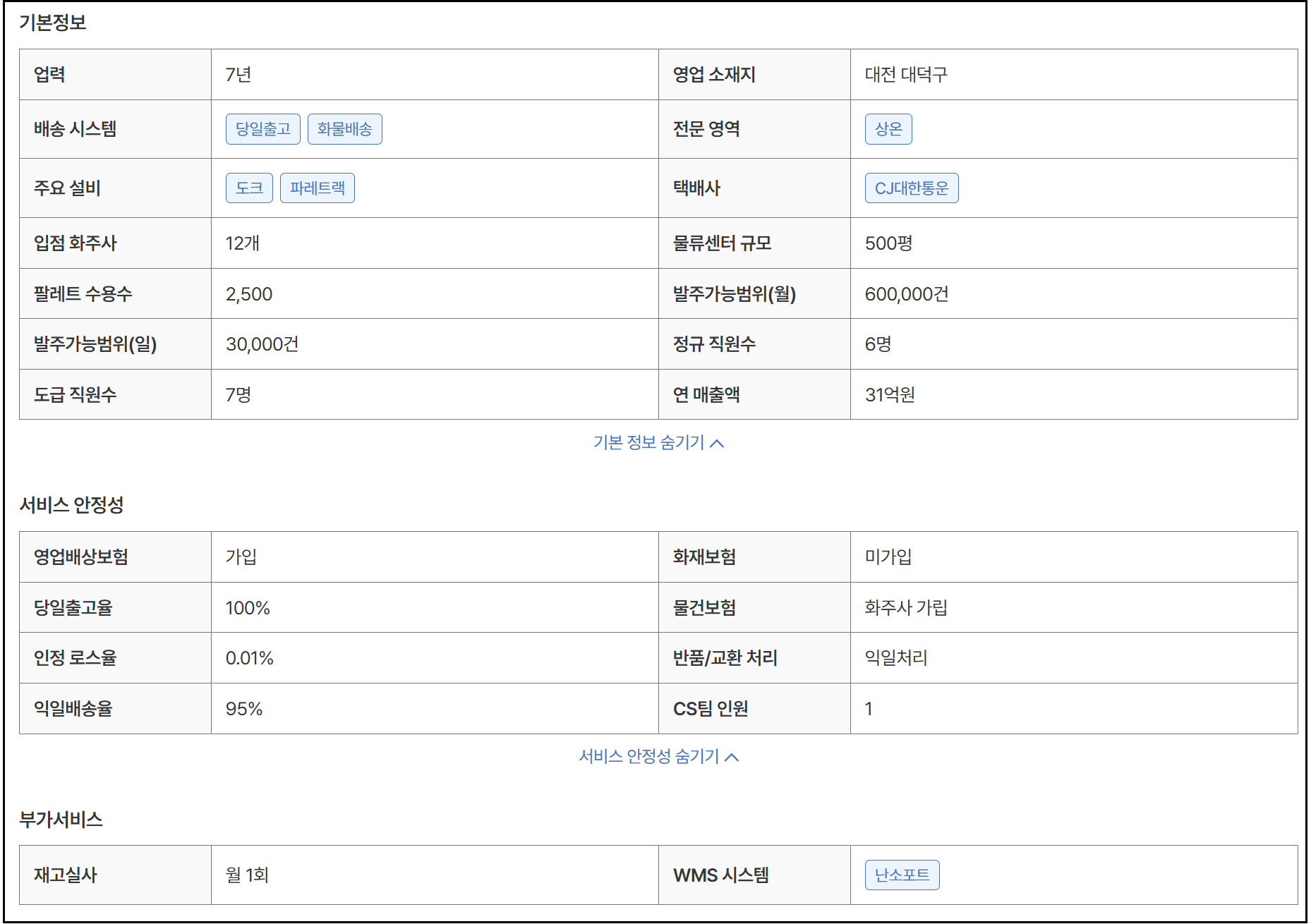Click the 당일출고 tag
The width and height of the screenshot is (1311, 924).
tap(263, 129)
